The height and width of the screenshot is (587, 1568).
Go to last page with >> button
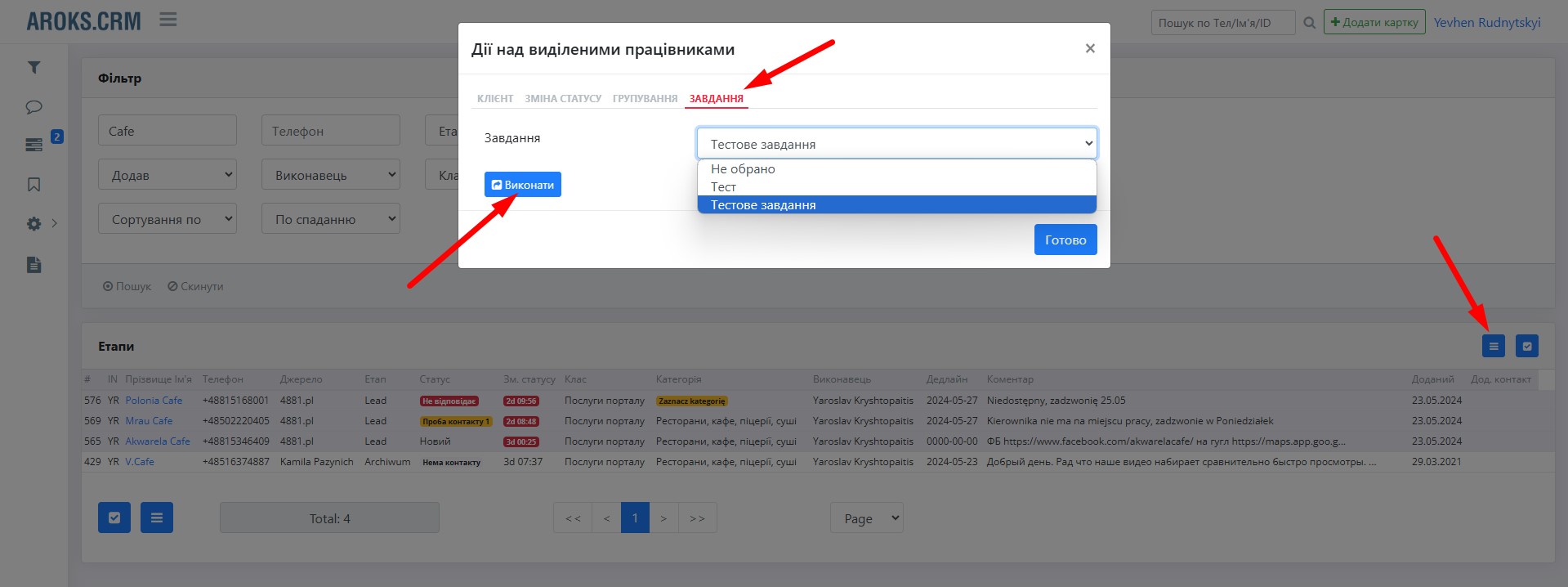pyautogui.click(x=697, y=518)
